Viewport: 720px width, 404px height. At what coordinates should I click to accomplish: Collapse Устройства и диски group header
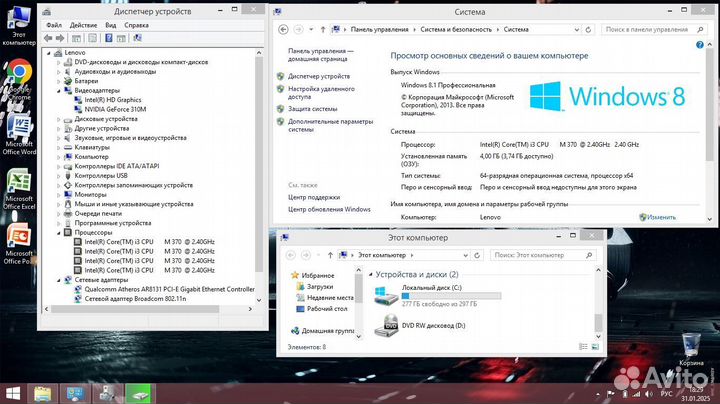pos(371,275)
